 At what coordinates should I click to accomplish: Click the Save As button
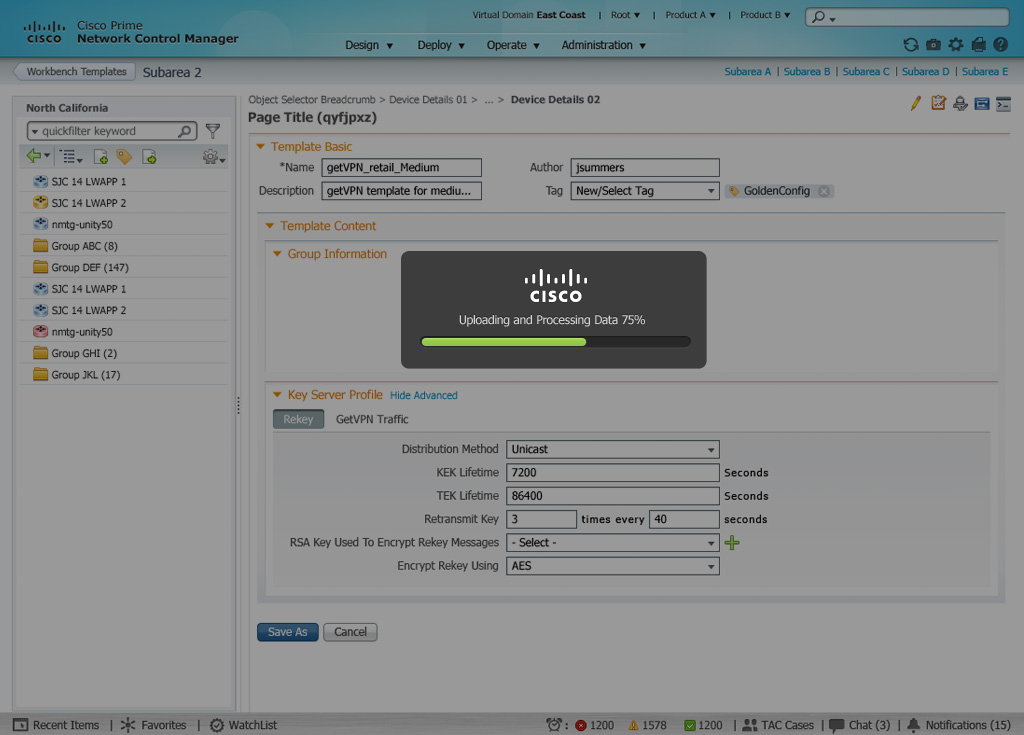point(287,632)
